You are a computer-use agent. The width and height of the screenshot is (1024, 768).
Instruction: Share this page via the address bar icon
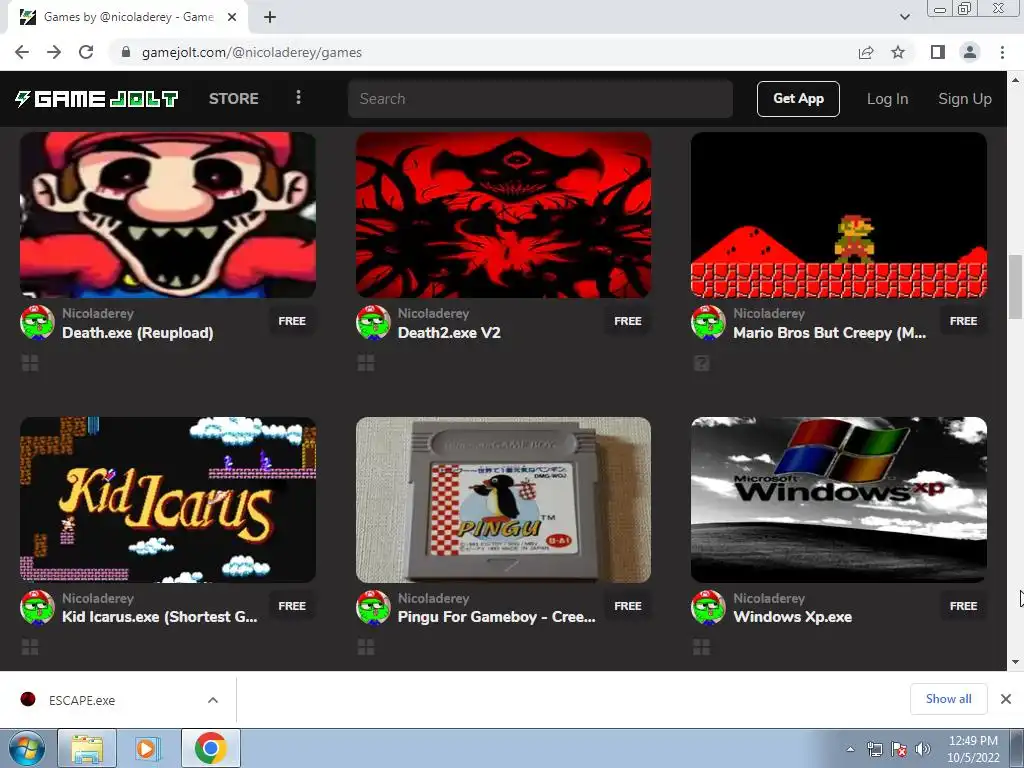[x=866, y=52]
